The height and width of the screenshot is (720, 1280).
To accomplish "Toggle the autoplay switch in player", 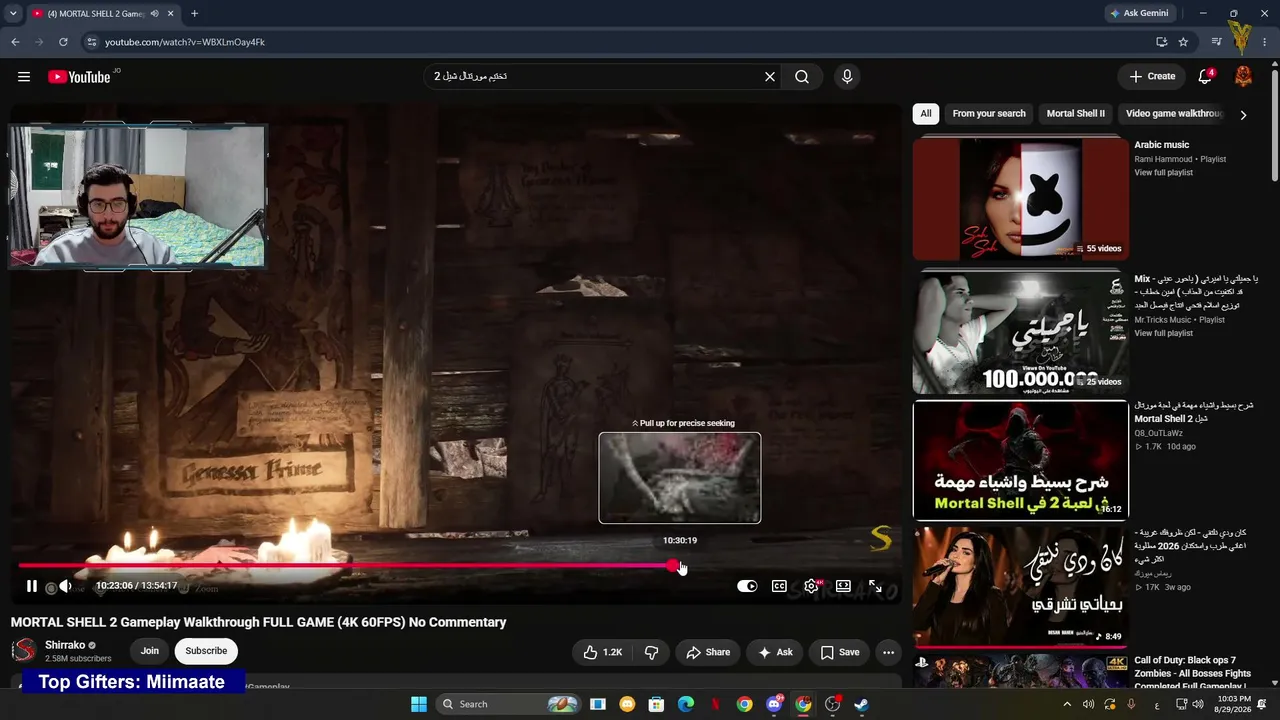I will click(x=747, y=586).
